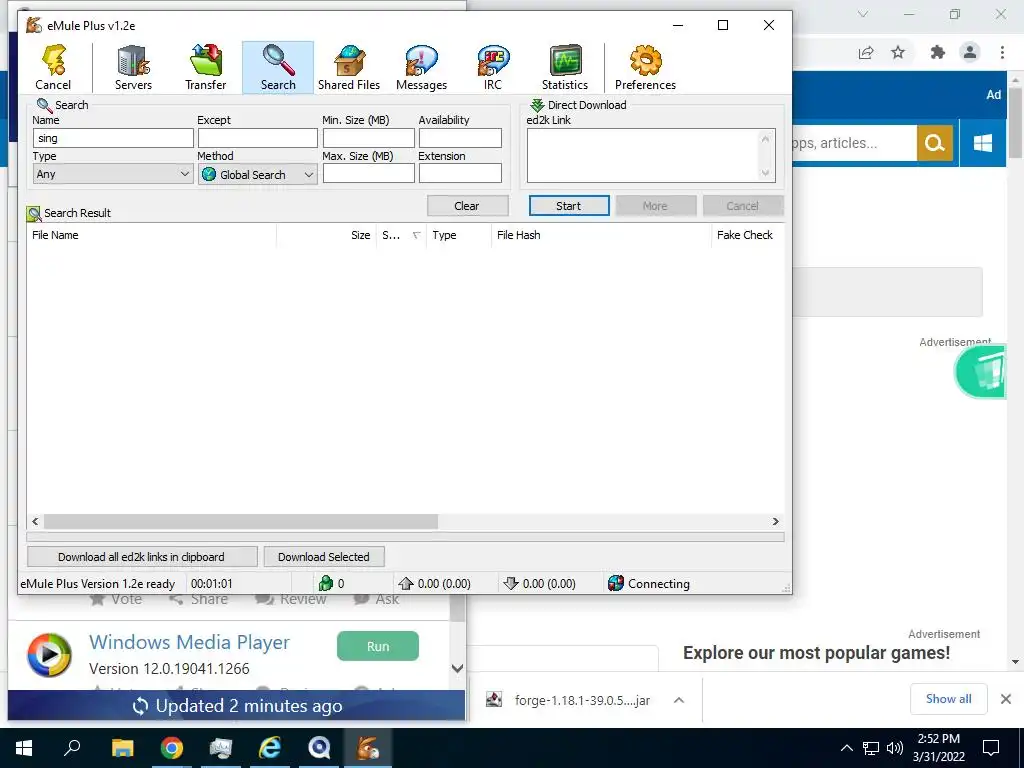Click the Clear button

pyautogui.click(x=468, y=206)
